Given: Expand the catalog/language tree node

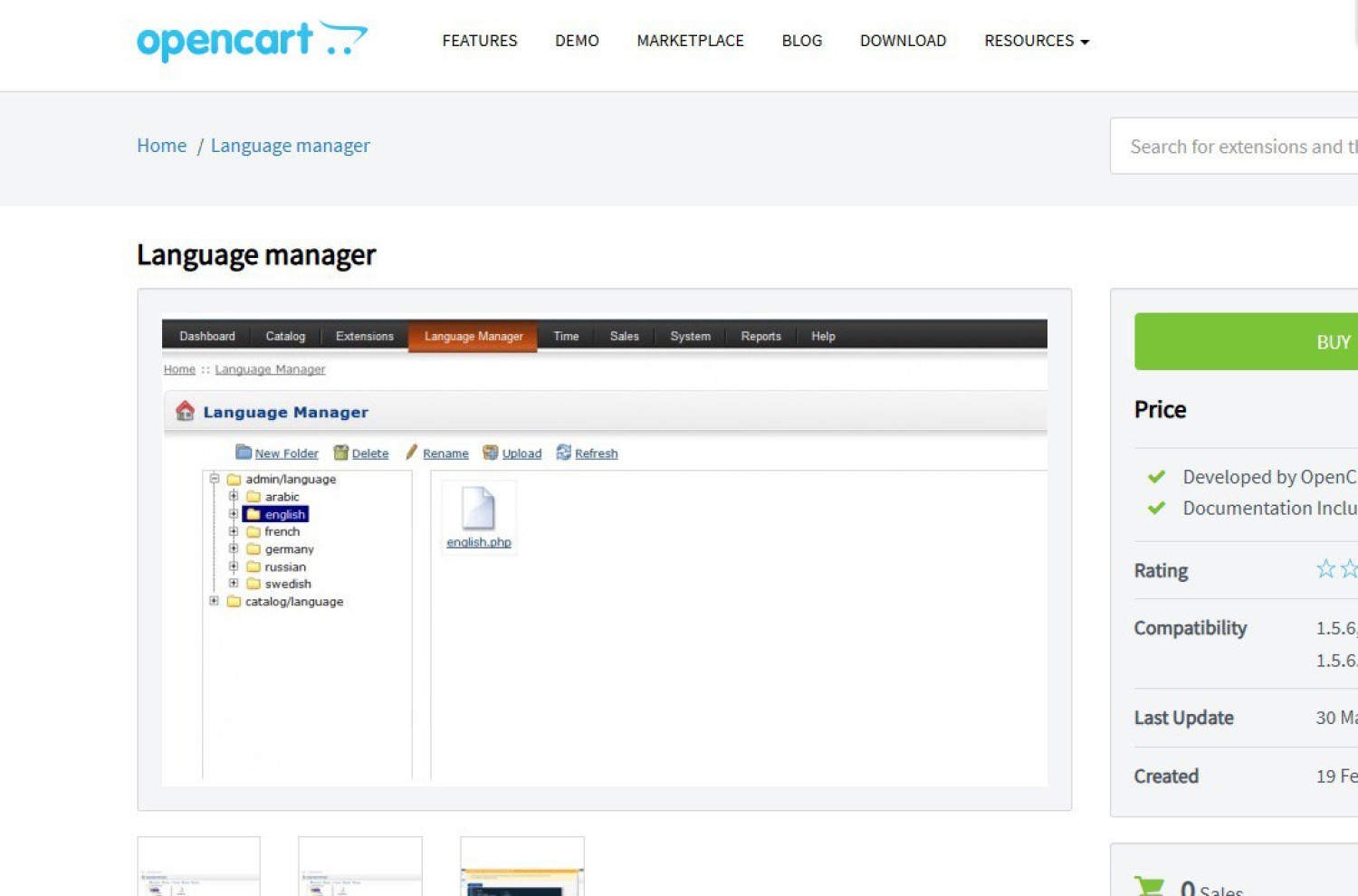Looking at the screenshot, I should [215, 601].
